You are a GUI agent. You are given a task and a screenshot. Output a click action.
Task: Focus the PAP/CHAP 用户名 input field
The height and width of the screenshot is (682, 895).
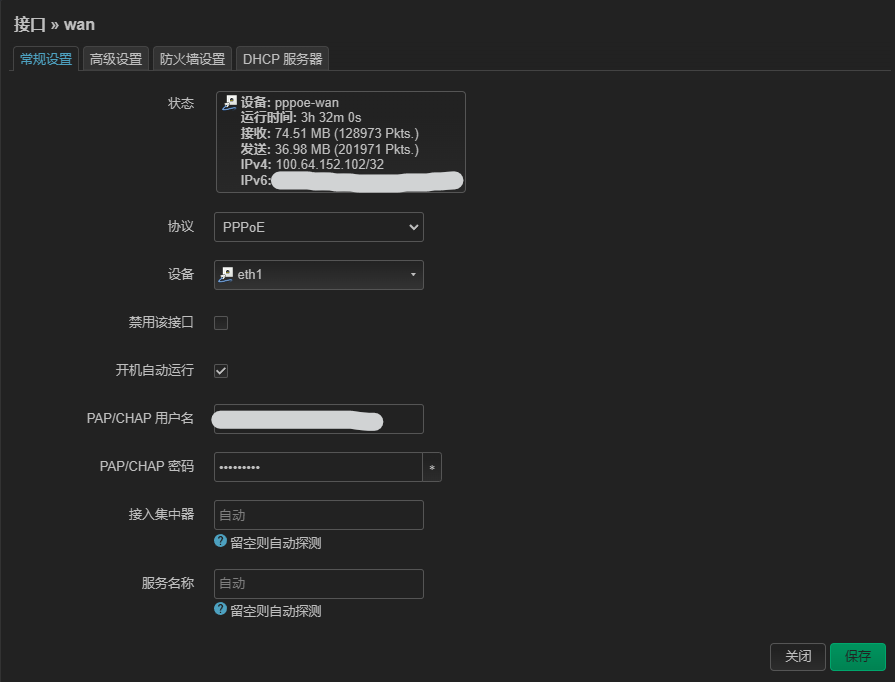pyautogui.click(x=318, y=419)
